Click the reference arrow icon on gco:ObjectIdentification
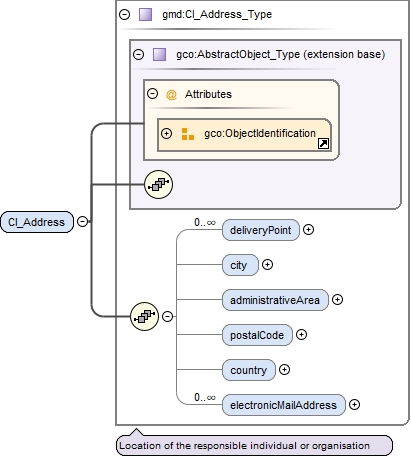The height and width of the screenshot is (459, 411). (x=323, y=144)
